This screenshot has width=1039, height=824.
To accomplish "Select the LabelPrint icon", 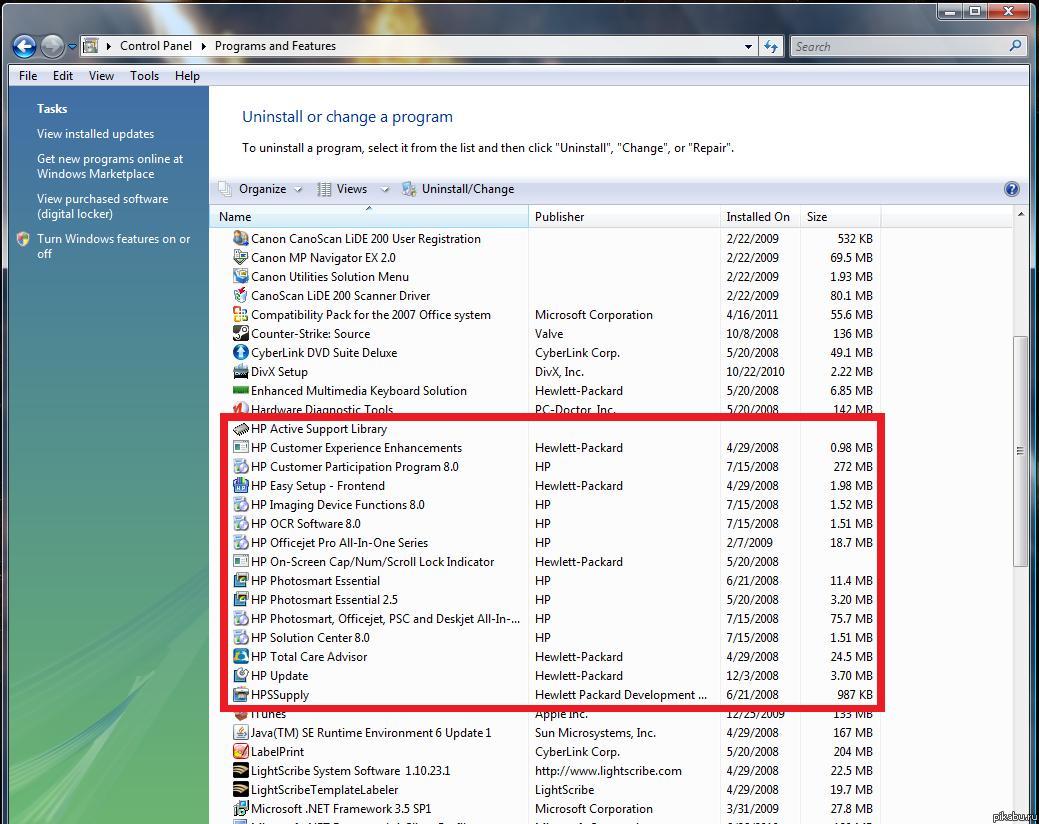I will pos(241,752).
